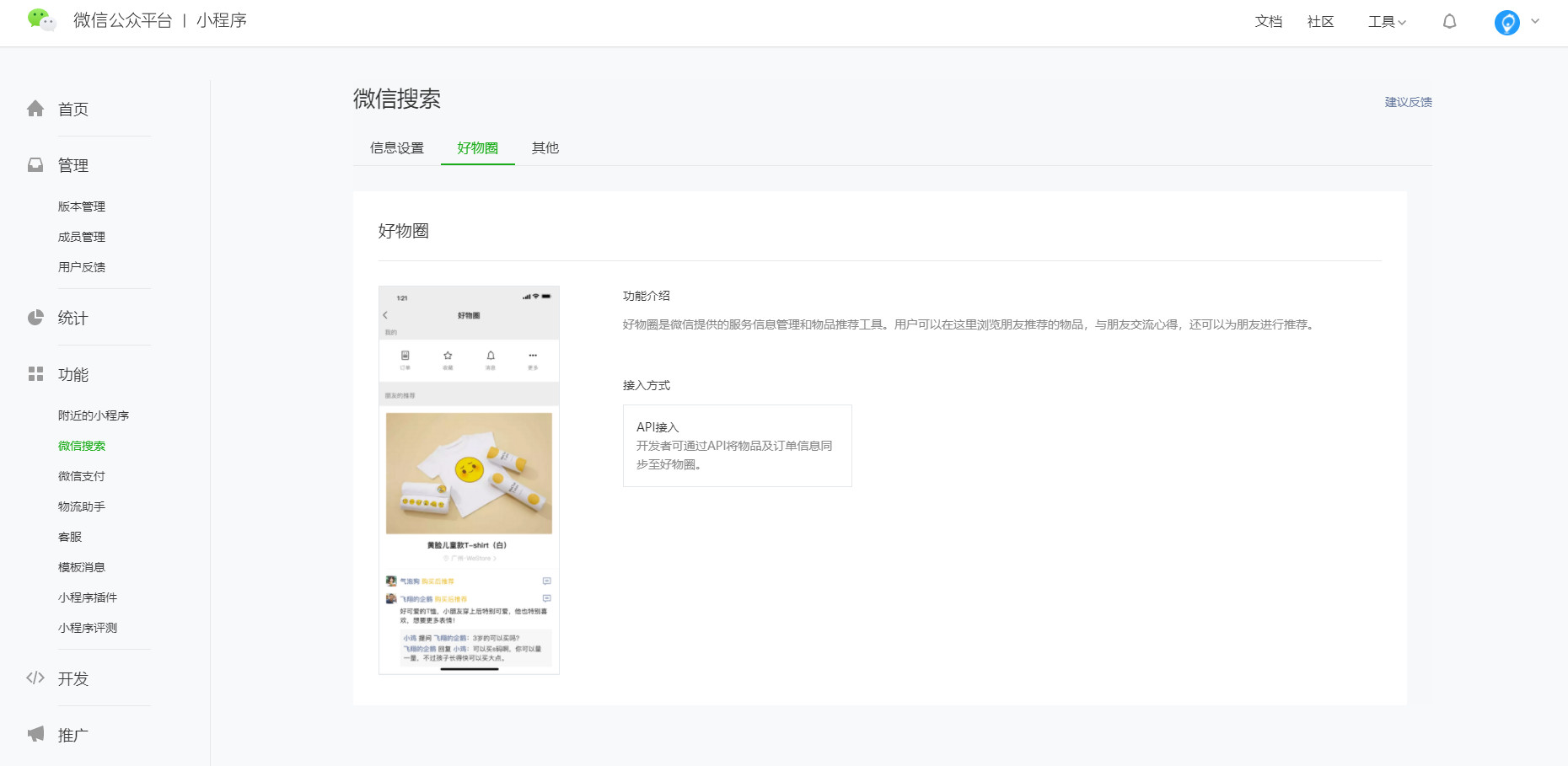Open the notification bell

click(x=1450, y=22)
